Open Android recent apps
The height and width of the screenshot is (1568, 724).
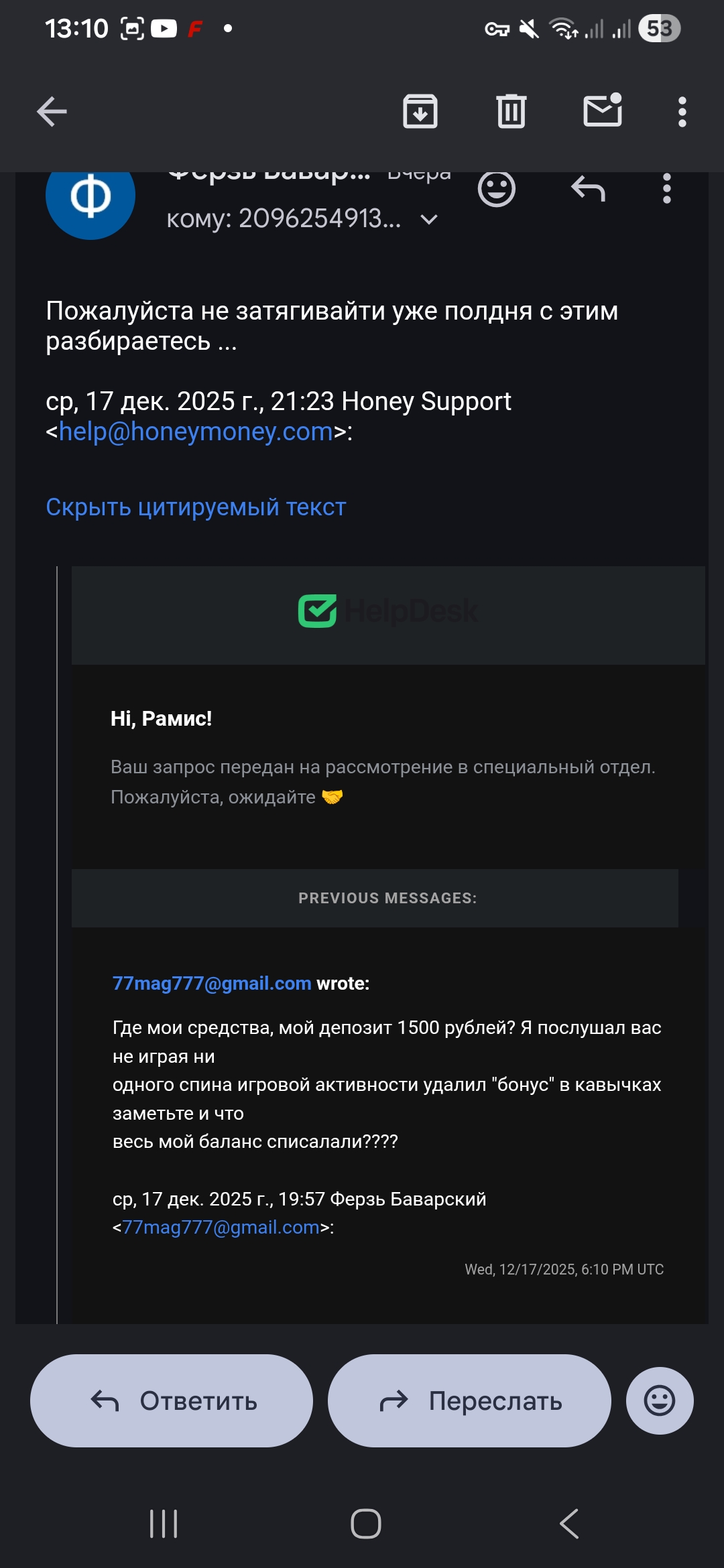(164, 1523)
